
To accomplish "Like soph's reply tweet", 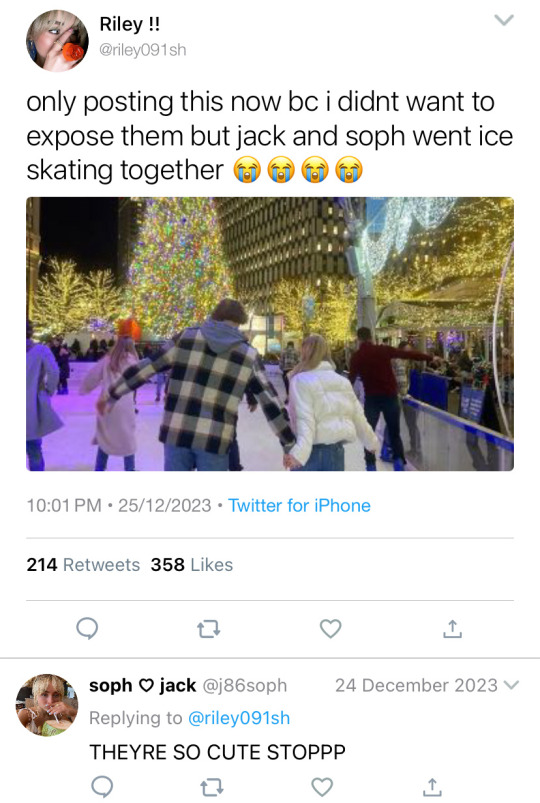I will point(322,787).
